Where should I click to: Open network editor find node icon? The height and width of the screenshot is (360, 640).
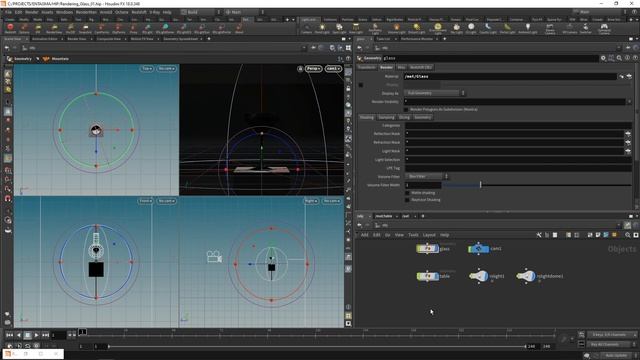(x=628, y=235)
